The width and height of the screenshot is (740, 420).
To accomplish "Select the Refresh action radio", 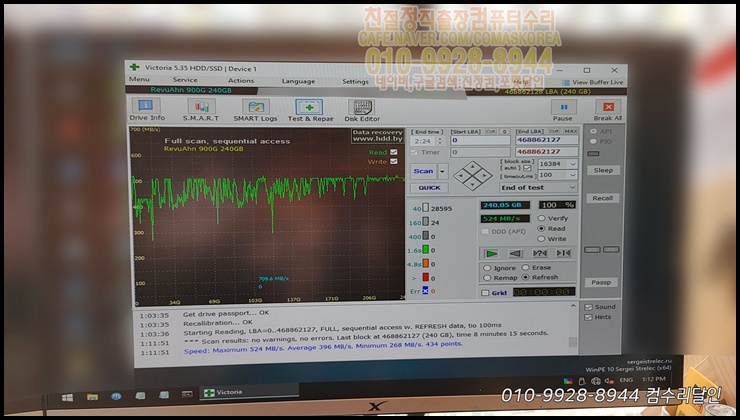I will [525, 277].
